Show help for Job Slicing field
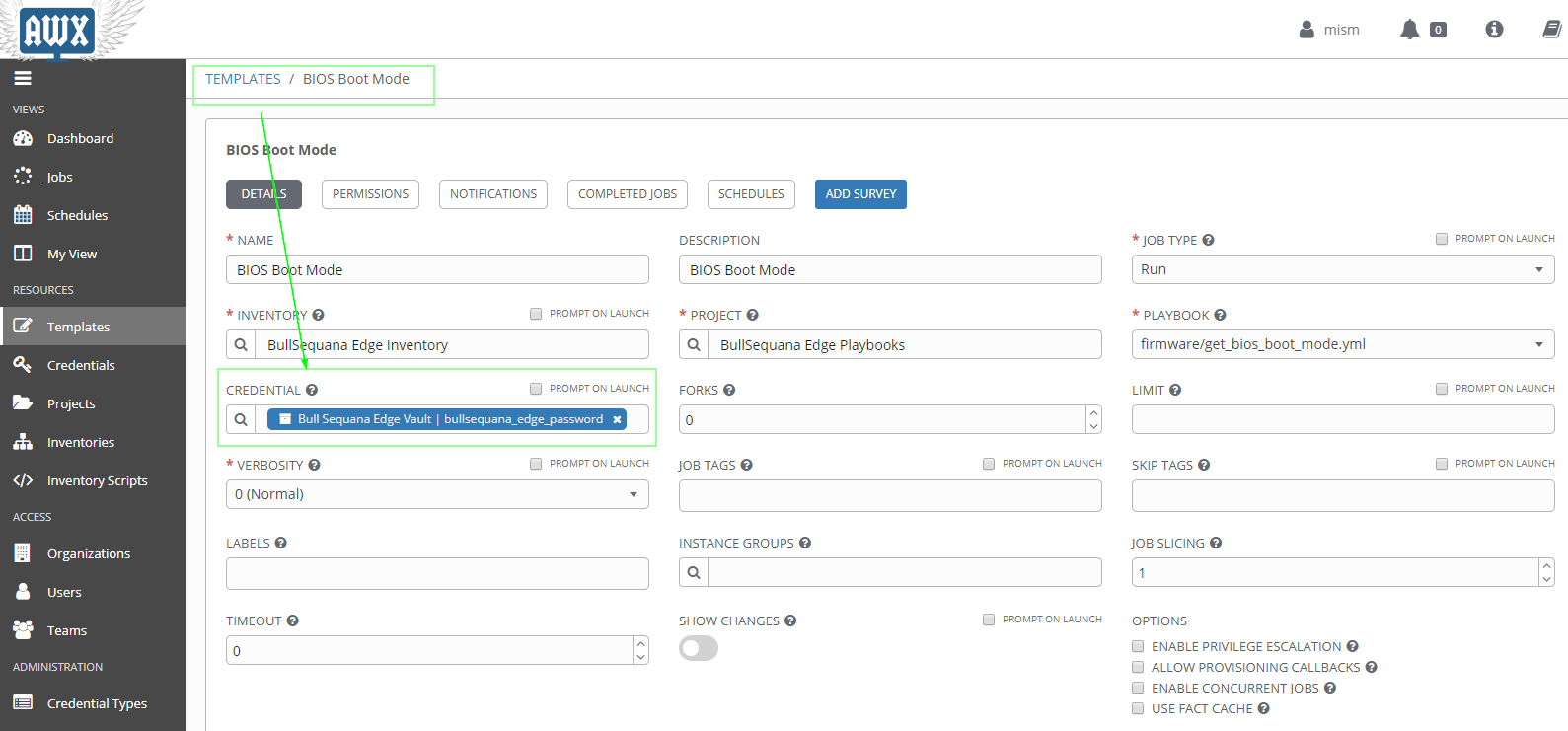Viewport: 1568px width, 731px height. click(1216, 543)
